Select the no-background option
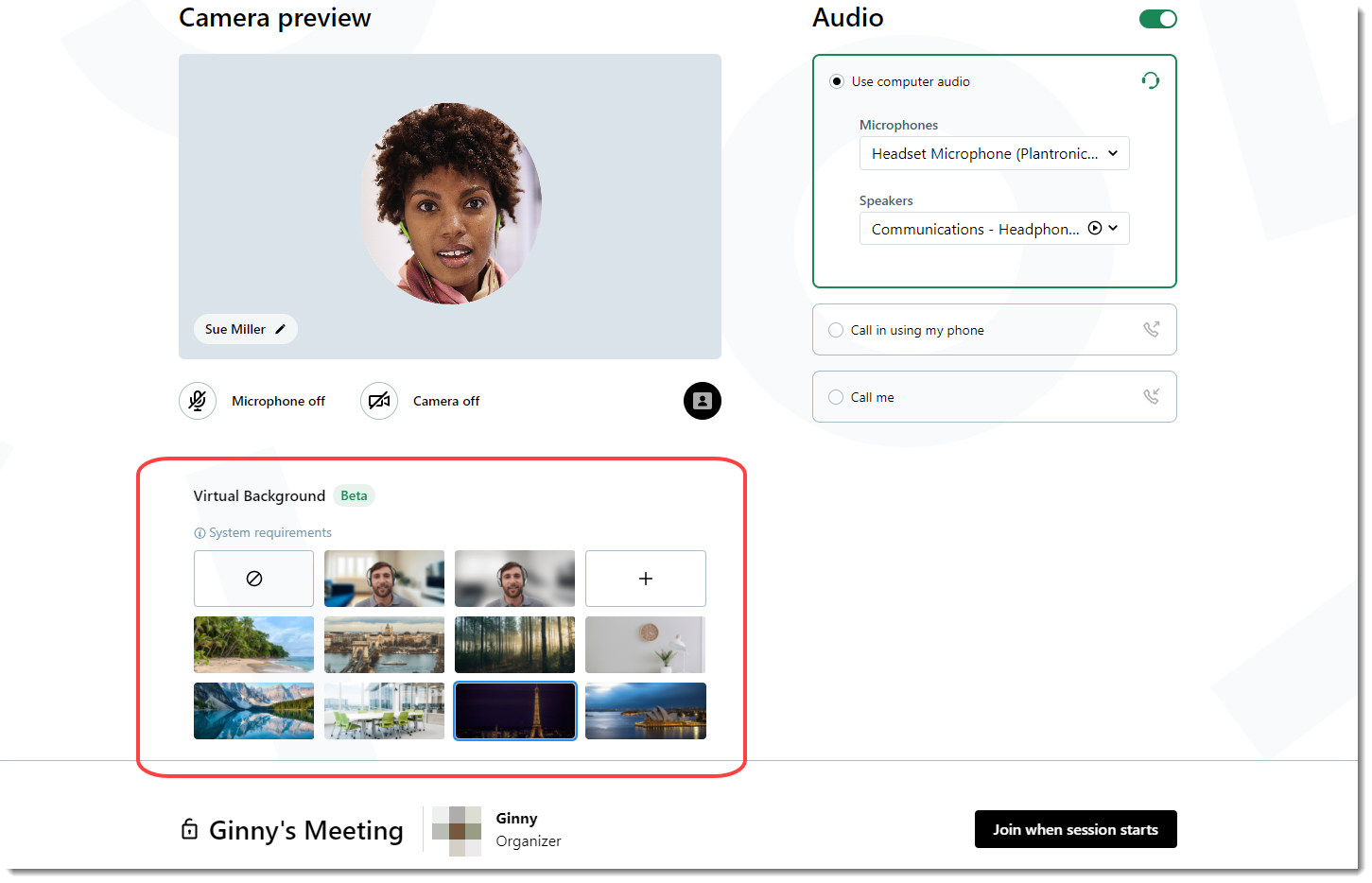This screenshot has width=1372, height=883. pos(253,579)
